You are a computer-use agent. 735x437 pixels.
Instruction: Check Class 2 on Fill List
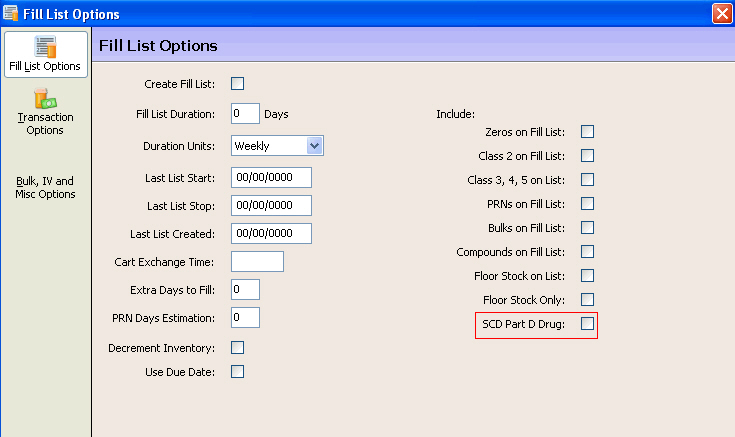click(x=587, y=156)
